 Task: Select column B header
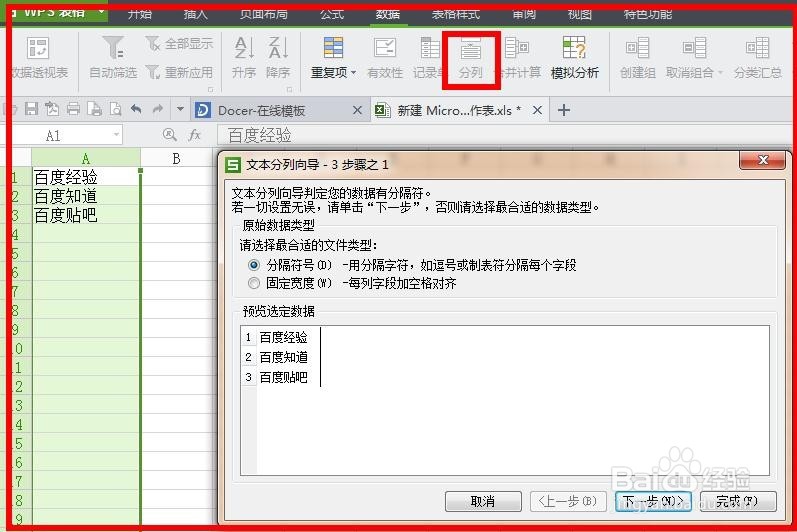[x=176, y=158]
